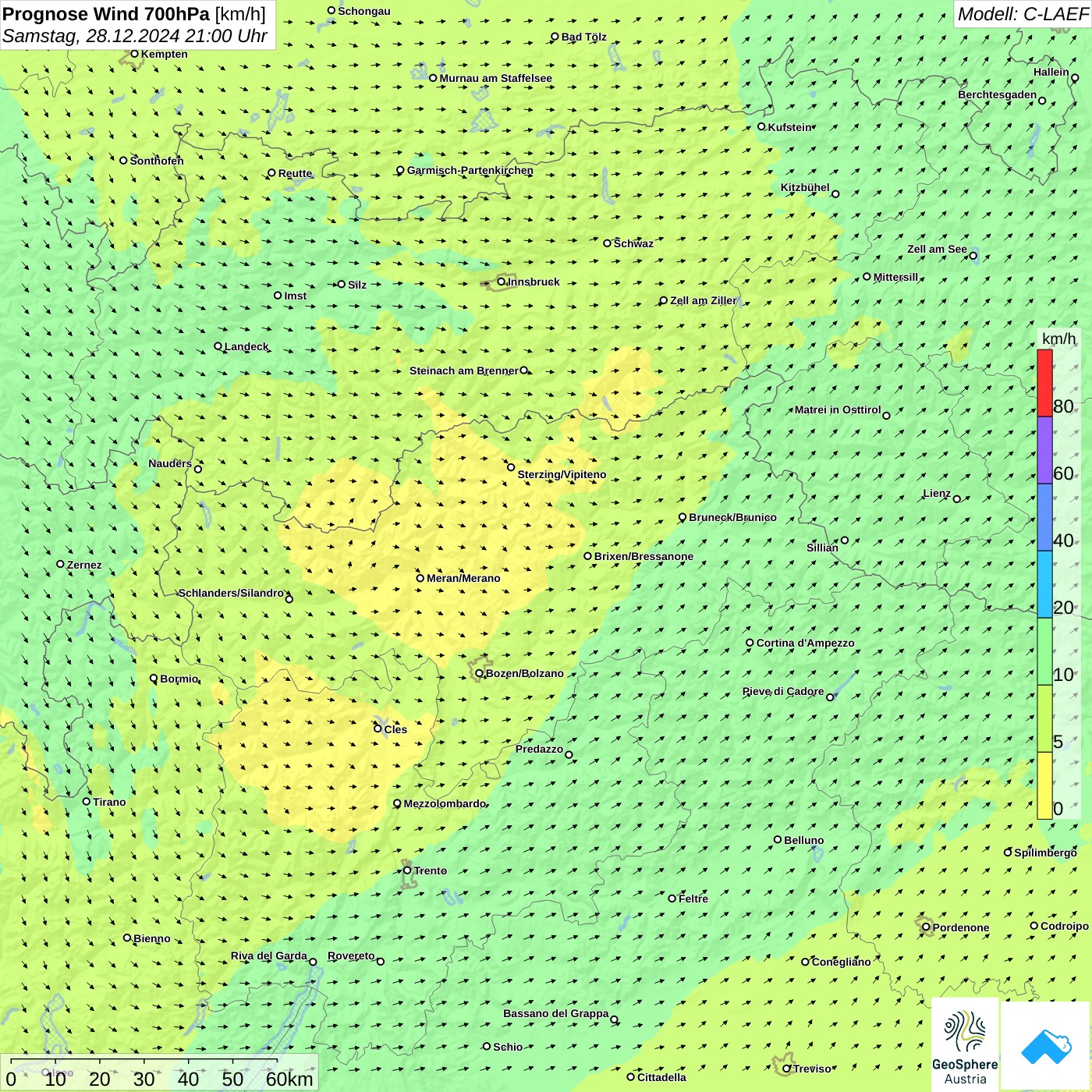Screen dimensions: 1092x1092
Task: Click the Tirano location circle
Action: (87, 801)
